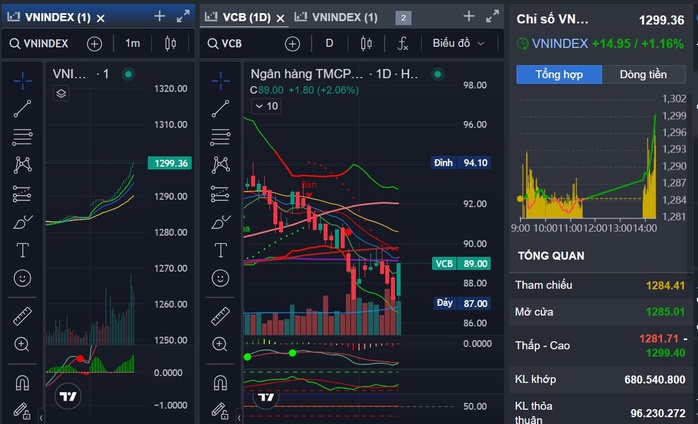Click Đáy 87.00 price label
Viewport: 698px width, 424px height.
(462, 303)
